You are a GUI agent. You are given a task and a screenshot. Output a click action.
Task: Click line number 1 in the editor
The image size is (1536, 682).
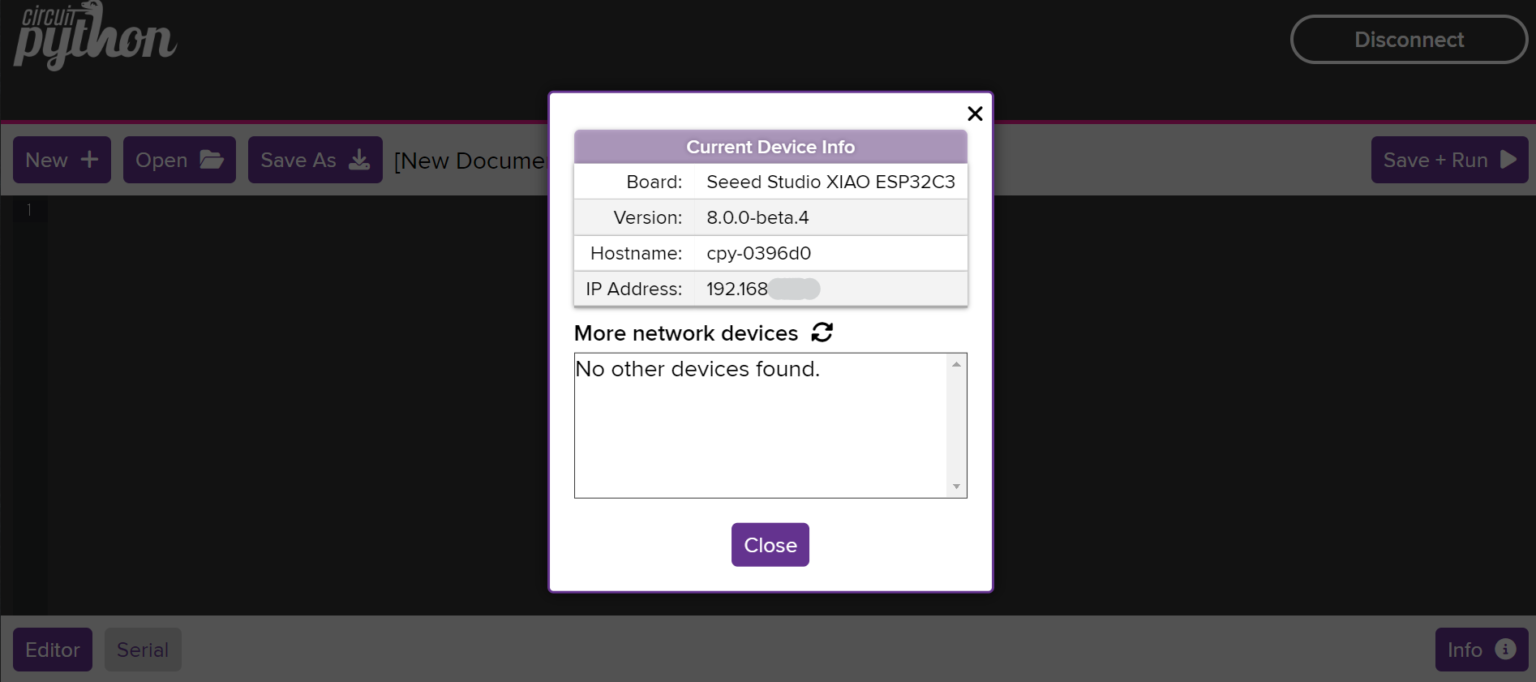[x=29, y=210]
